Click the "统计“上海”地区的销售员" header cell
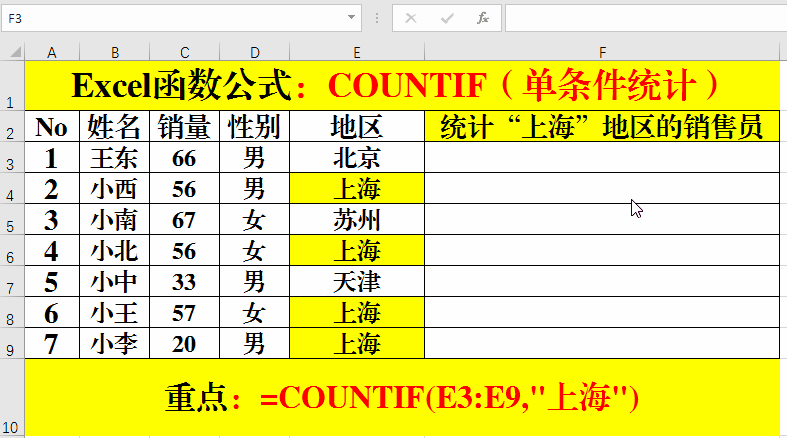Screen dimensions: 787x438 point(602,126)
